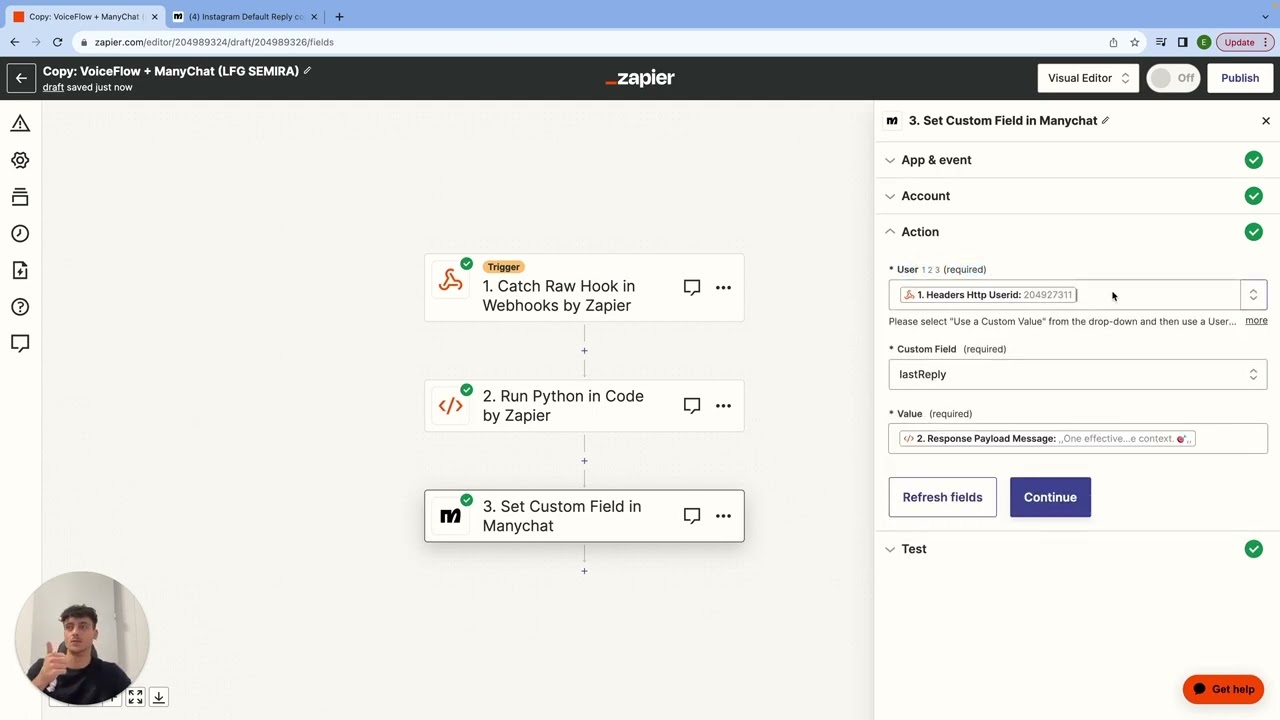1280x720 pixels.
Task: Open browser media control icon
Action: (x=1161, y=42)
